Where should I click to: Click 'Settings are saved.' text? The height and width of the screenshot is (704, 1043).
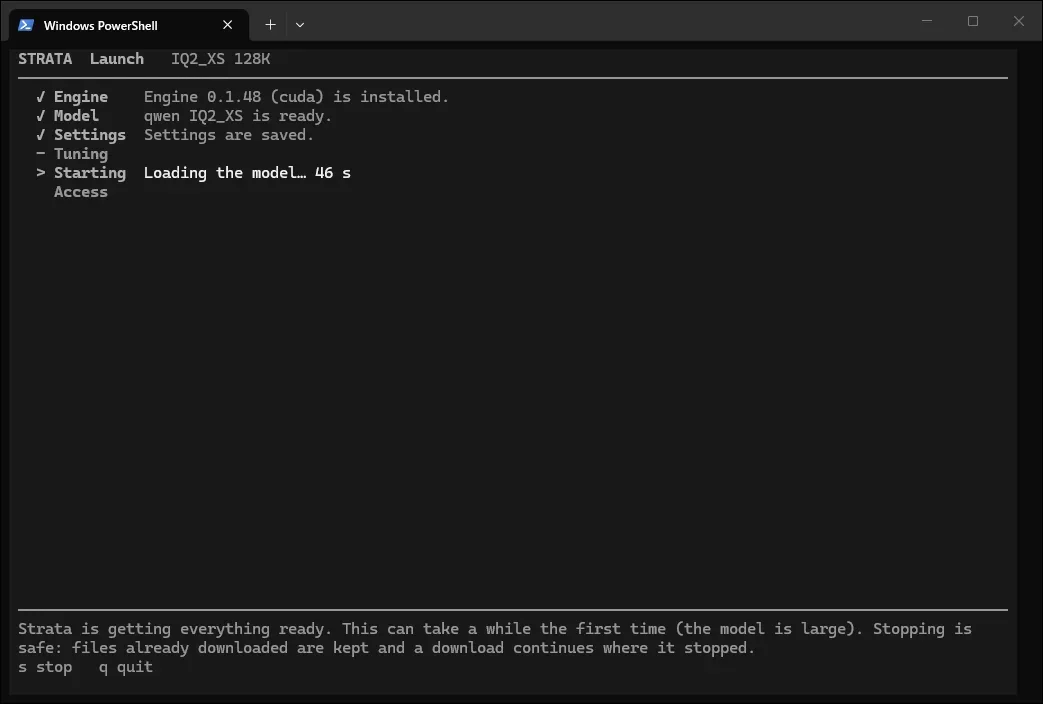[229, 134]
